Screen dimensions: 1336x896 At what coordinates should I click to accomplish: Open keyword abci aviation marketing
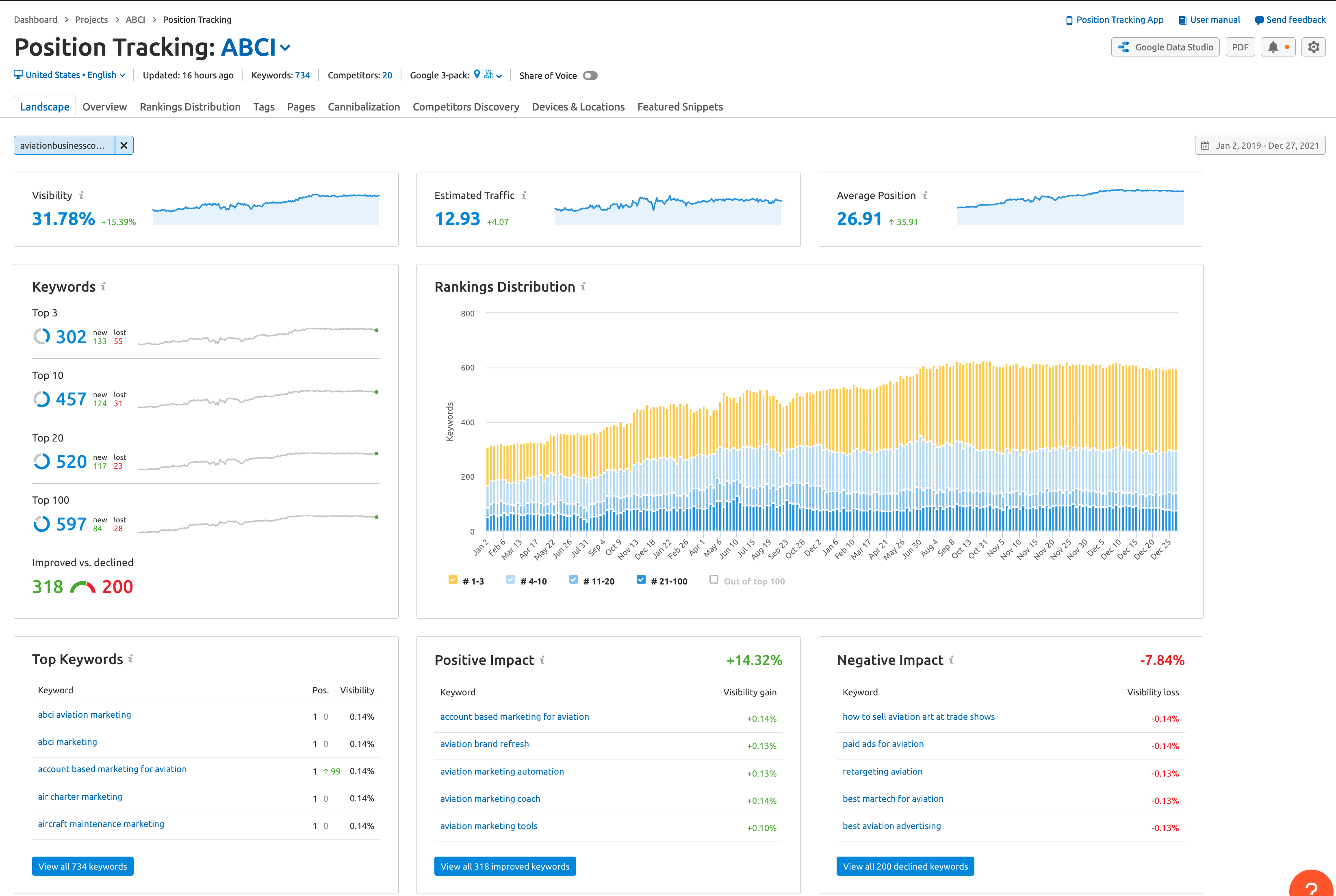point(84,715)
